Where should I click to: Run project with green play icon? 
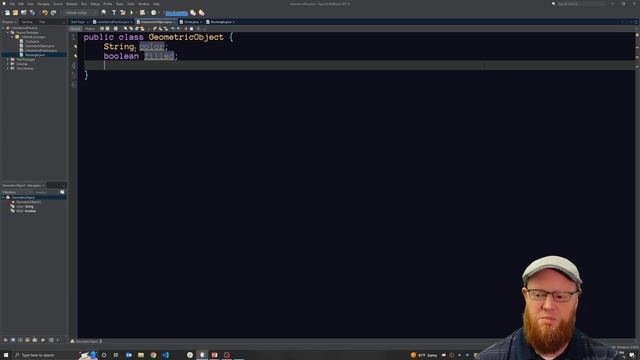click(132, 13)
